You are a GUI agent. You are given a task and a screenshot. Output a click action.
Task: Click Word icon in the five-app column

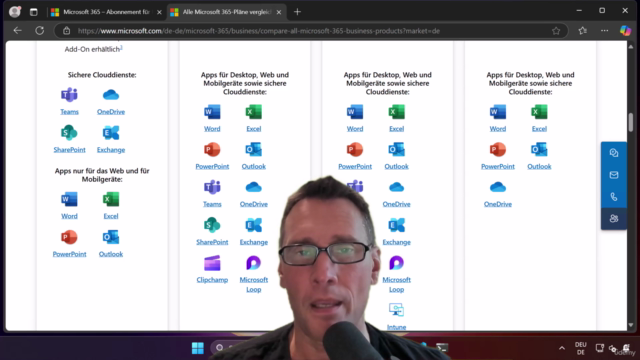(498, 112)
